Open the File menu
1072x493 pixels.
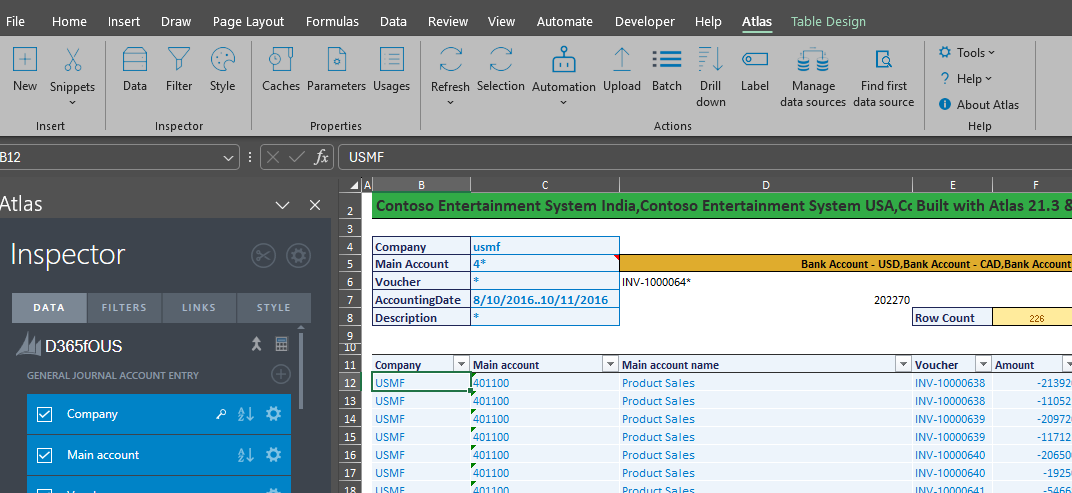pos(14,21)
